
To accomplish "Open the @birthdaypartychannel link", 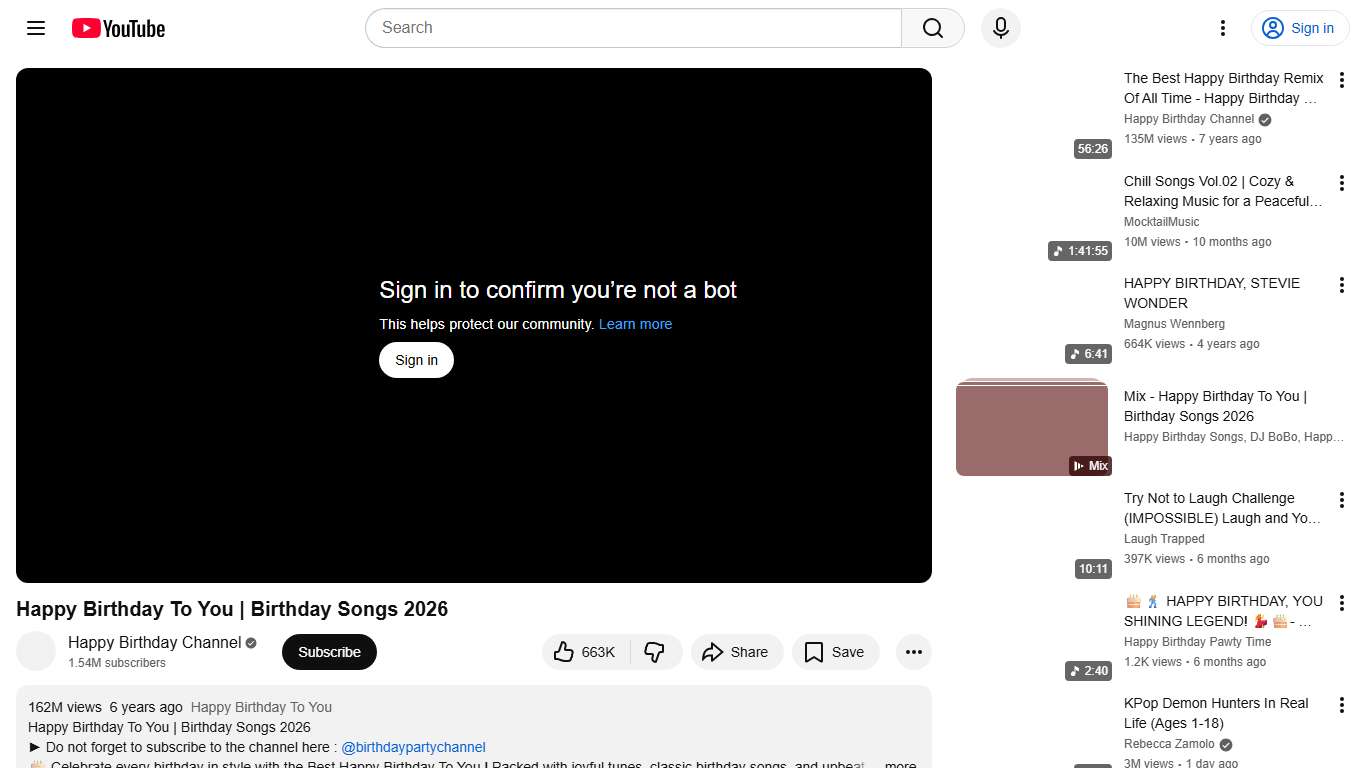I will click(x=413, y=747).
